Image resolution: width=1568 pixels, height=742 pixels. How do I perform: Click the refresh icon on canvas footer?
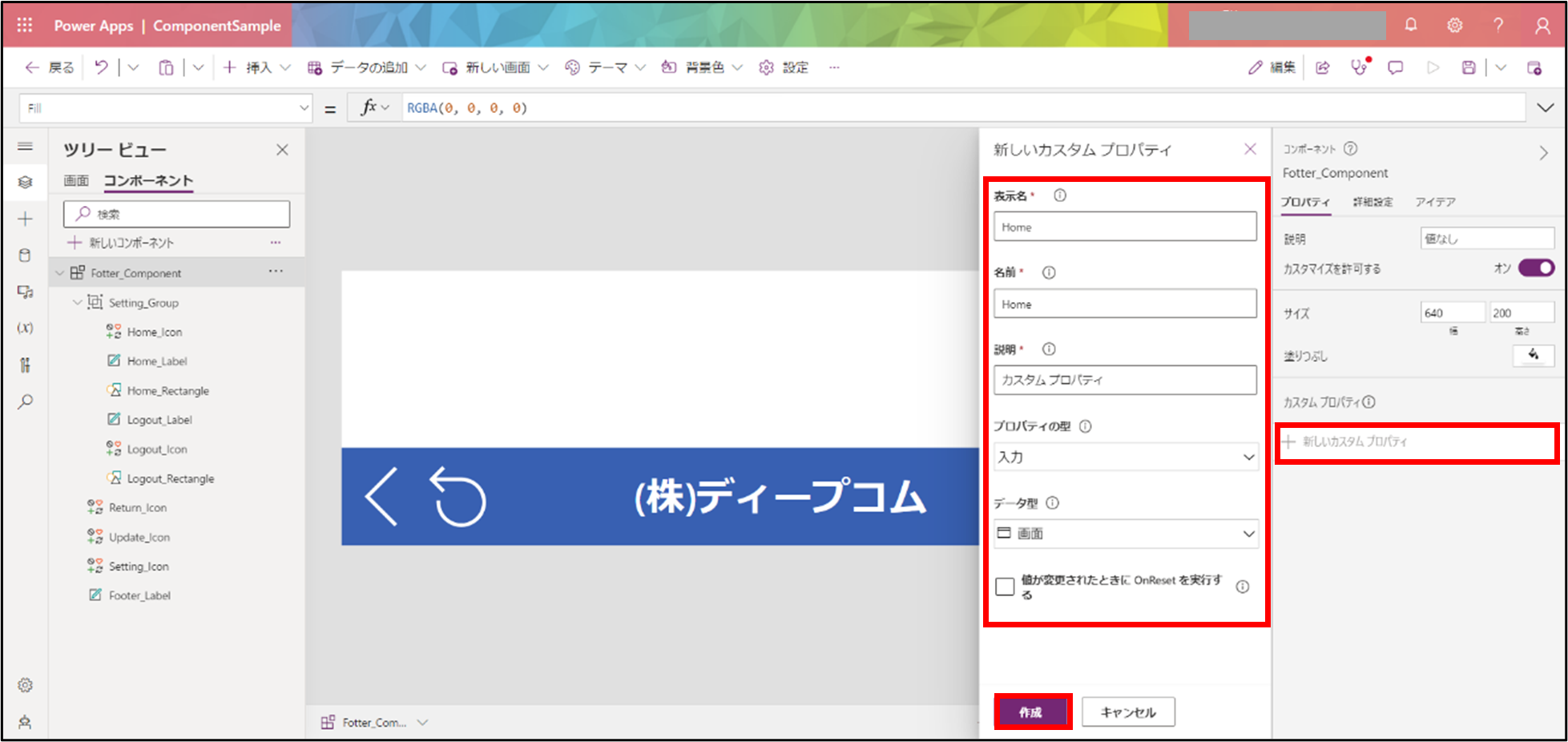[x=458, y=497]
